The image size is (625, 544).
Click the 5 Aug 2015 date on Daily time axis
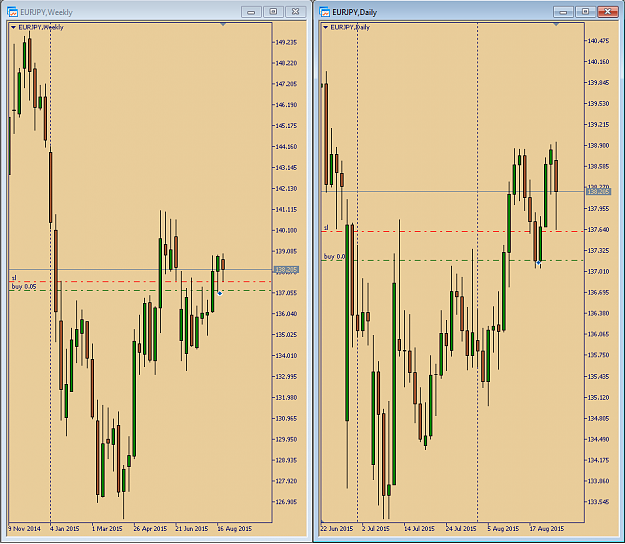(503, 529)
